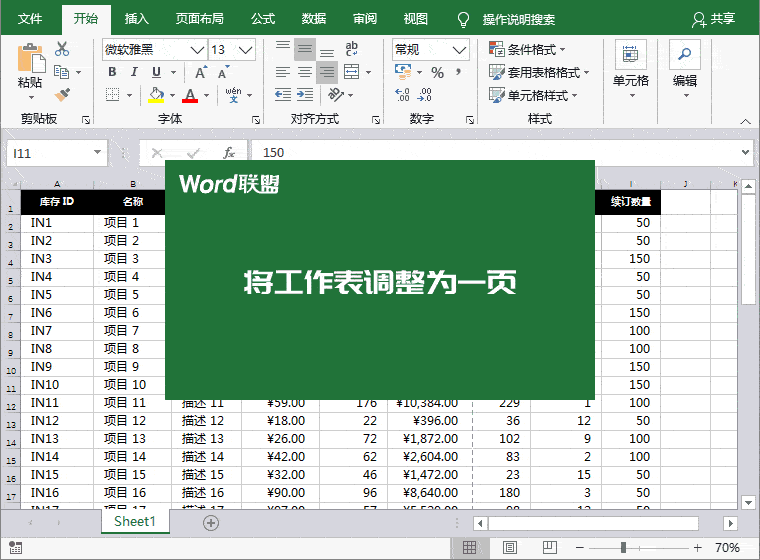Select the Format Painter brush
The height and width of the screenshot is (560, 760).
click(x=62, y=95)
